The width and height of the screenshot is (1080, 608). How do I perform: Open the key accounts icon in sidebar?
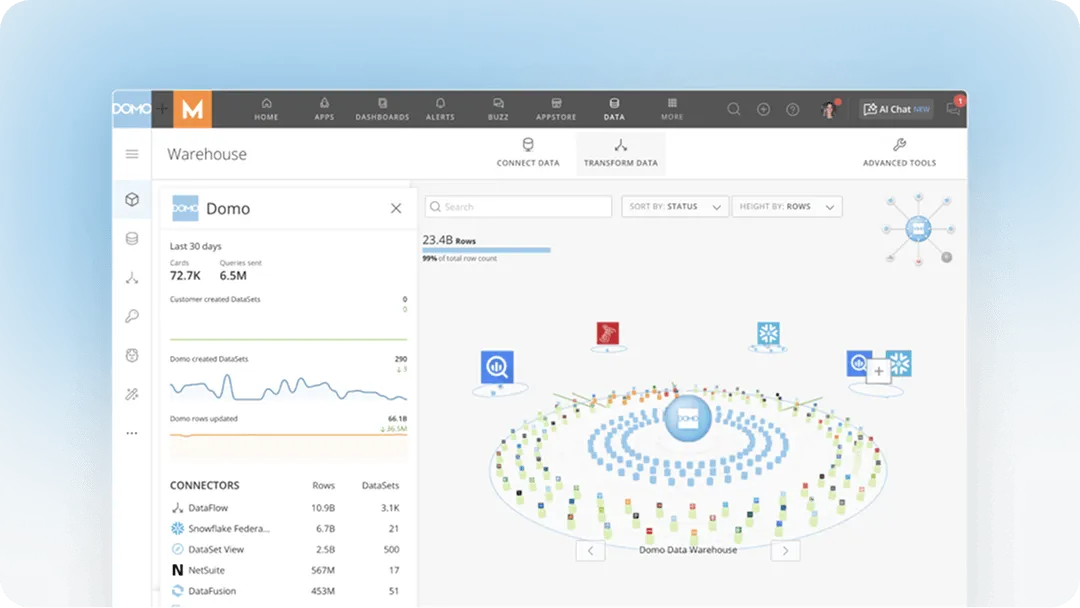132,316
